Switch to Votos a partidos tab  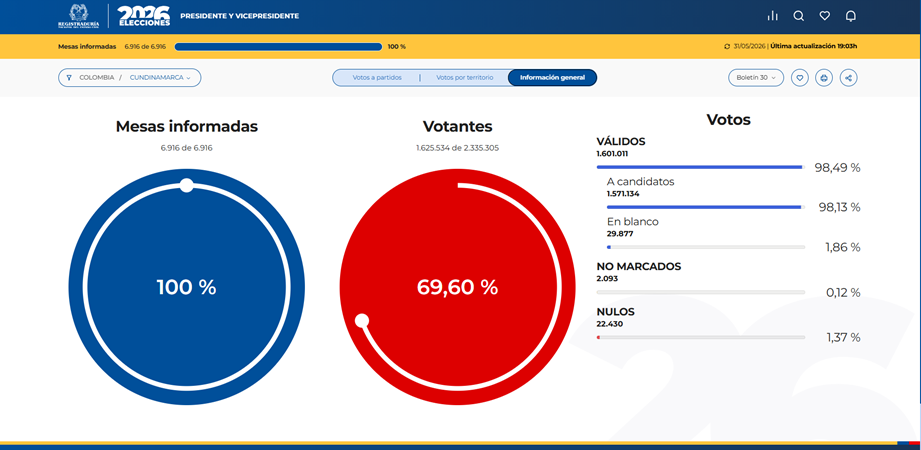coord(377,78)
